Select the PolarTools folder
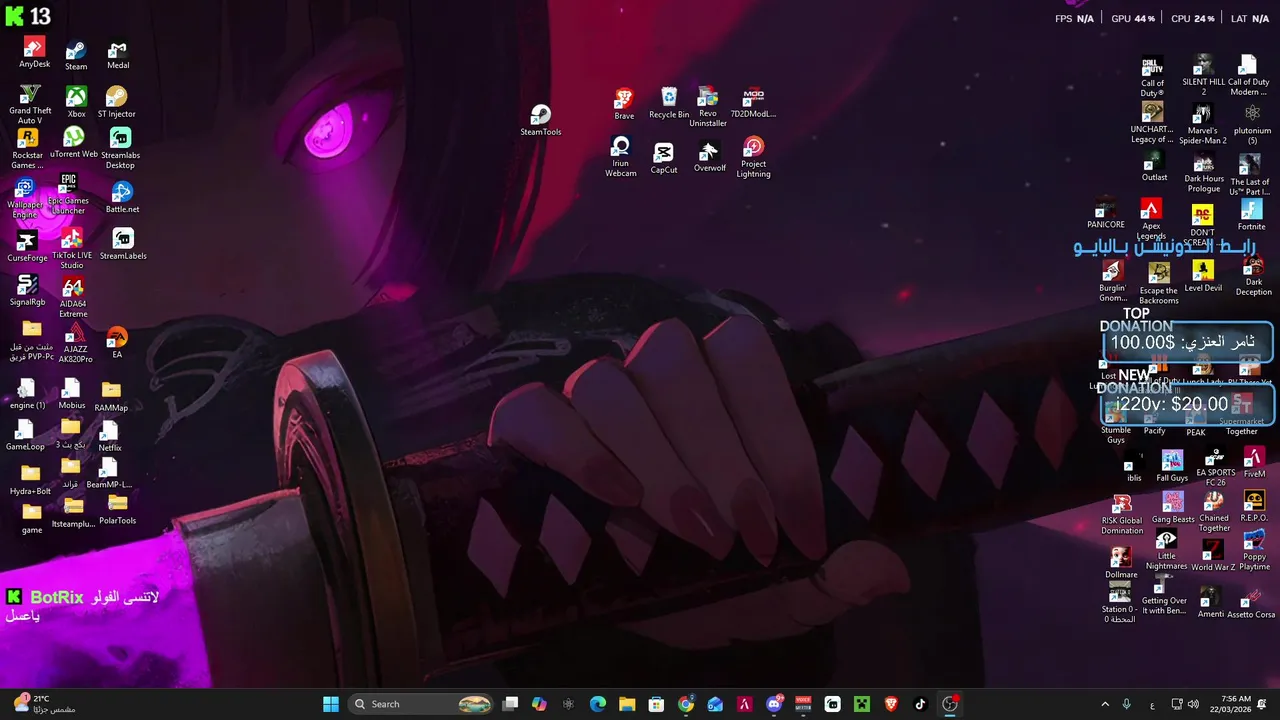Image resolution: width=1280 pixels, height=720 pixels. 118,510
